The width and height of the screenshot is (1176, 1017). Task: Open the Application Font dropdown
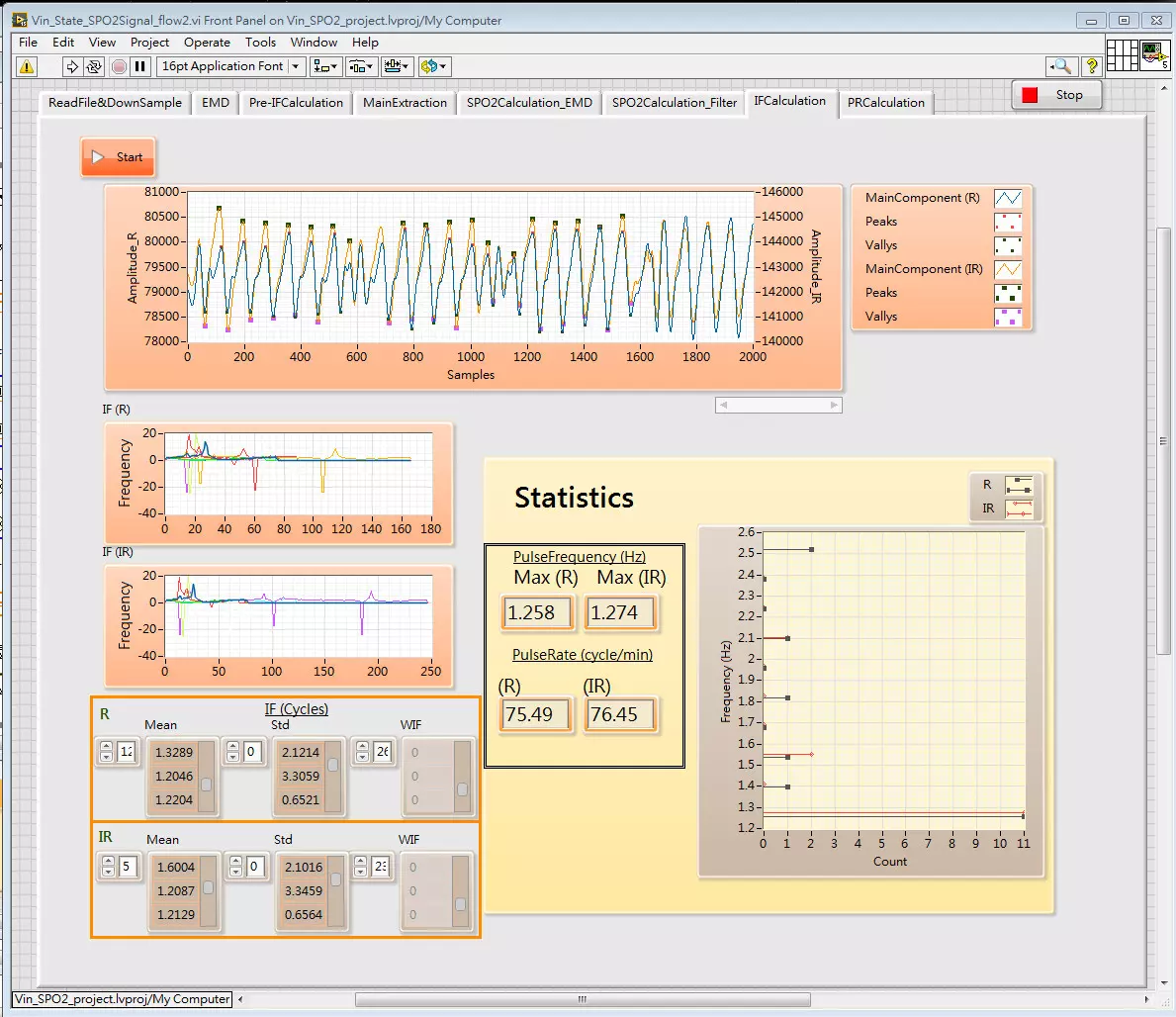click(x=293, y=66)
